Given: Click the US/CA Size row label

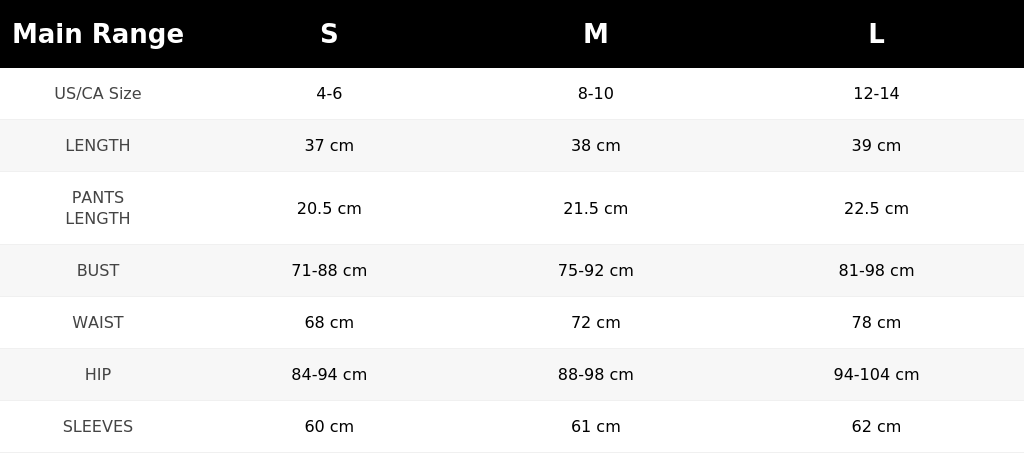Looking at the screenshot, I should click(98, 93).
